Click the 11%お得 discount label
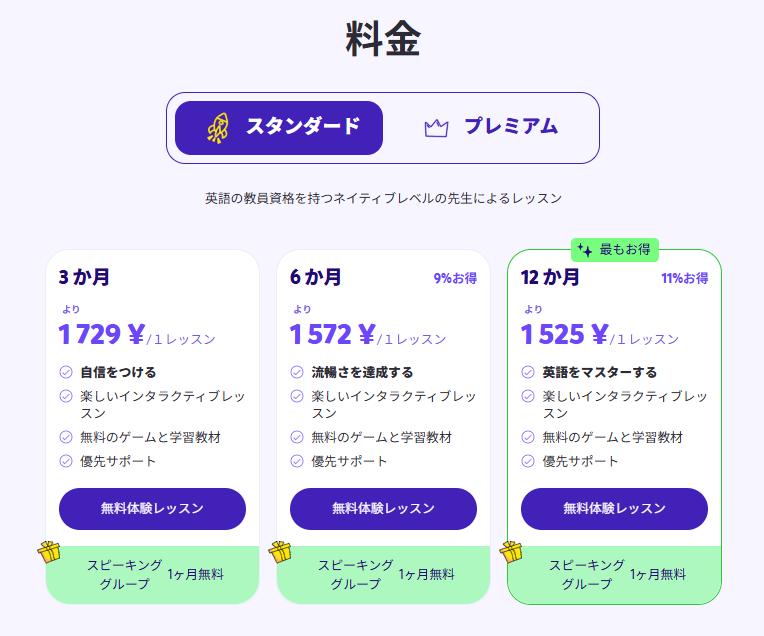 pyautogui.click(x=684, y=278)
